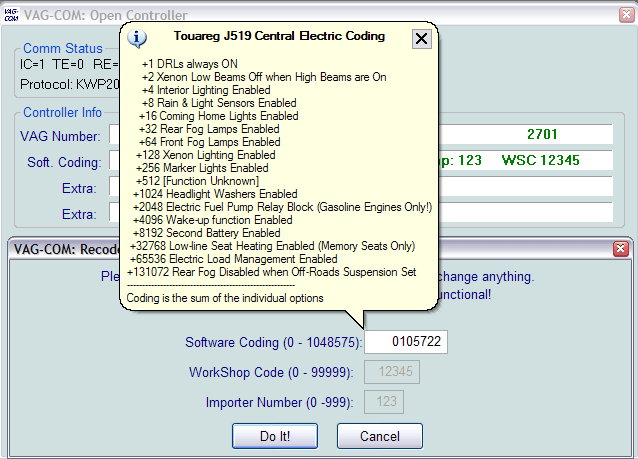Screen dimensions: 638x459
Task: Click '+1 DRLs always ON' line
Action: point(190,64)
